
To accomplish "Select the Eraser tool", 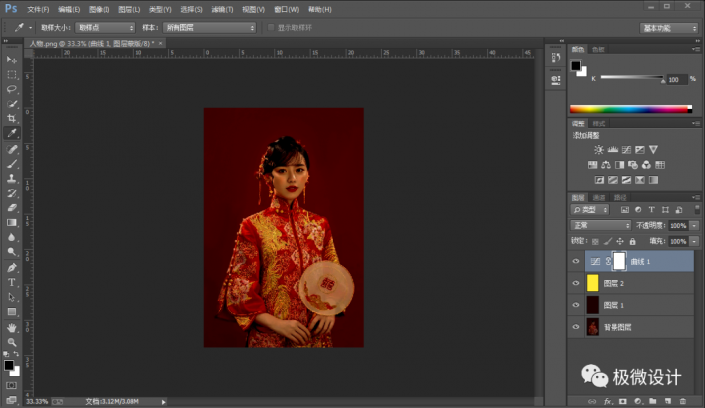I will (12, 208).
